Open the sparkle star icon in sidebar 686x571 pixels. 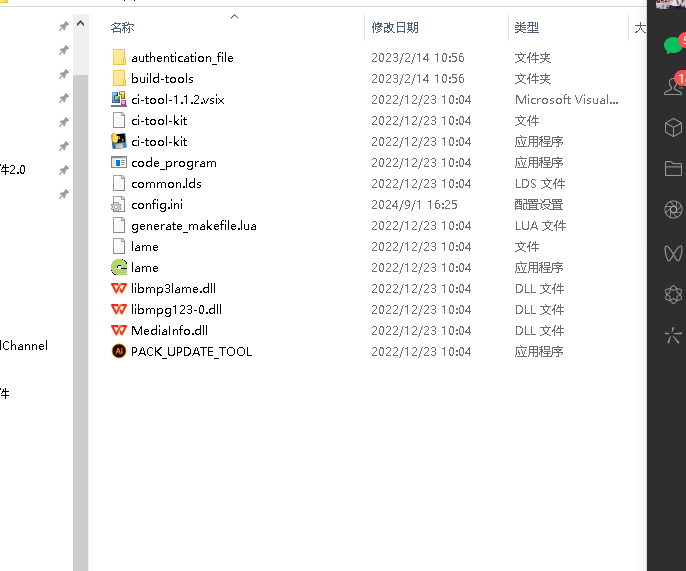(x=673, y=336)
